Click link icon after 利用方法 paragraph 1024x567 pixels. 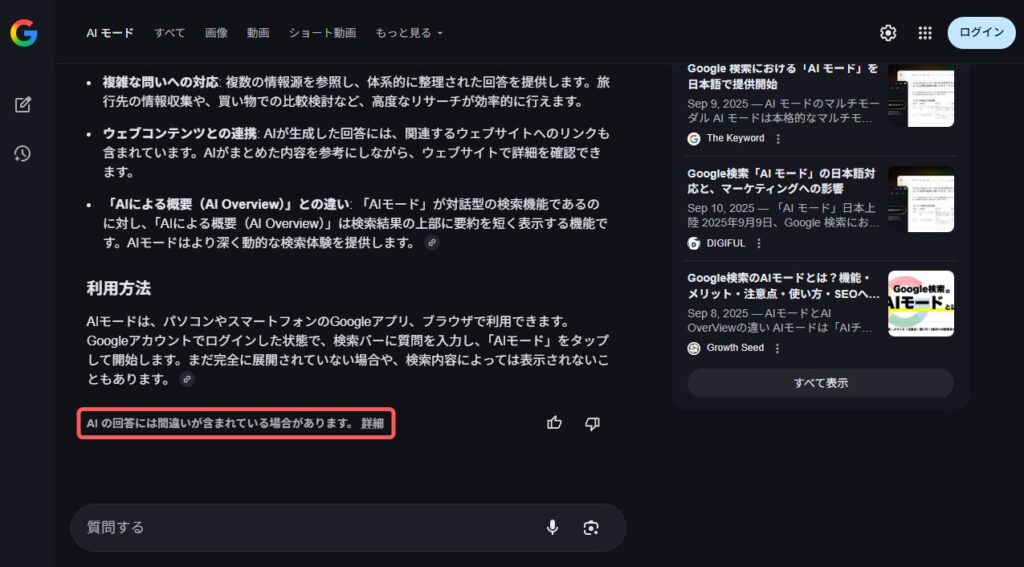[x=187, y=379]
